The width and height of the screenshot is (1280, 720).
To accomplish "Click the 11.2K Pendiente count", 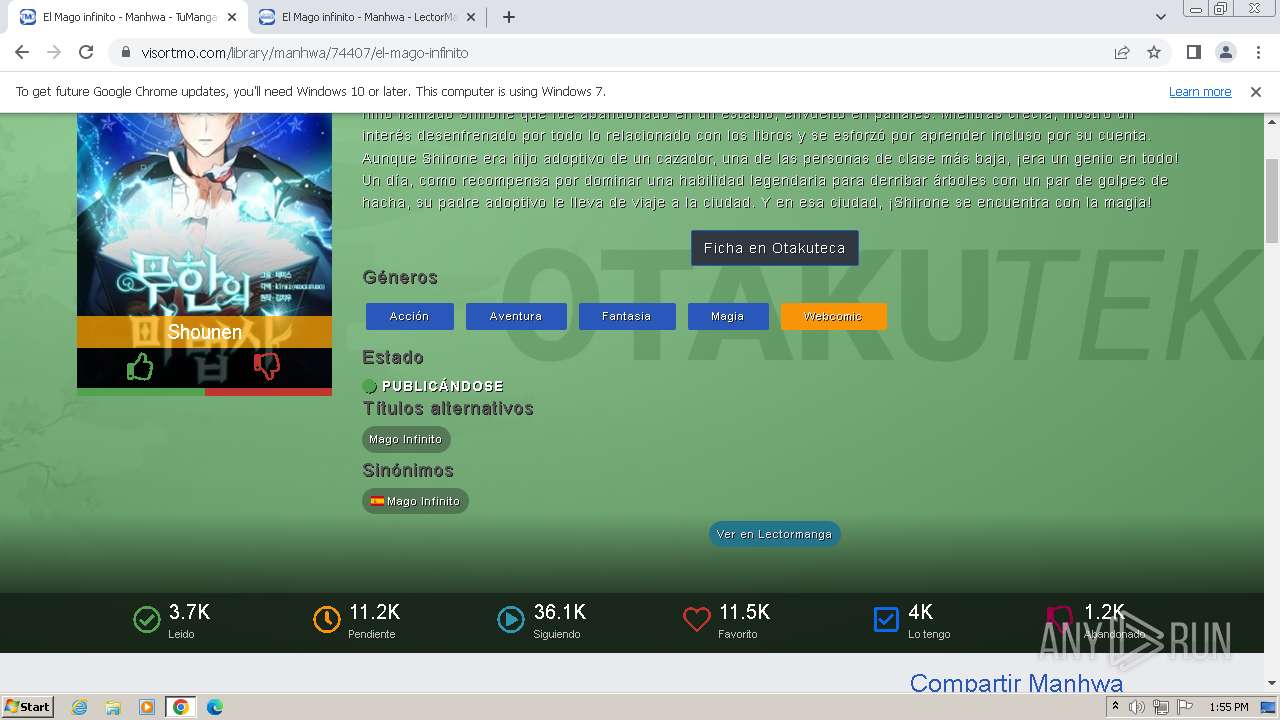I will 374,612.
